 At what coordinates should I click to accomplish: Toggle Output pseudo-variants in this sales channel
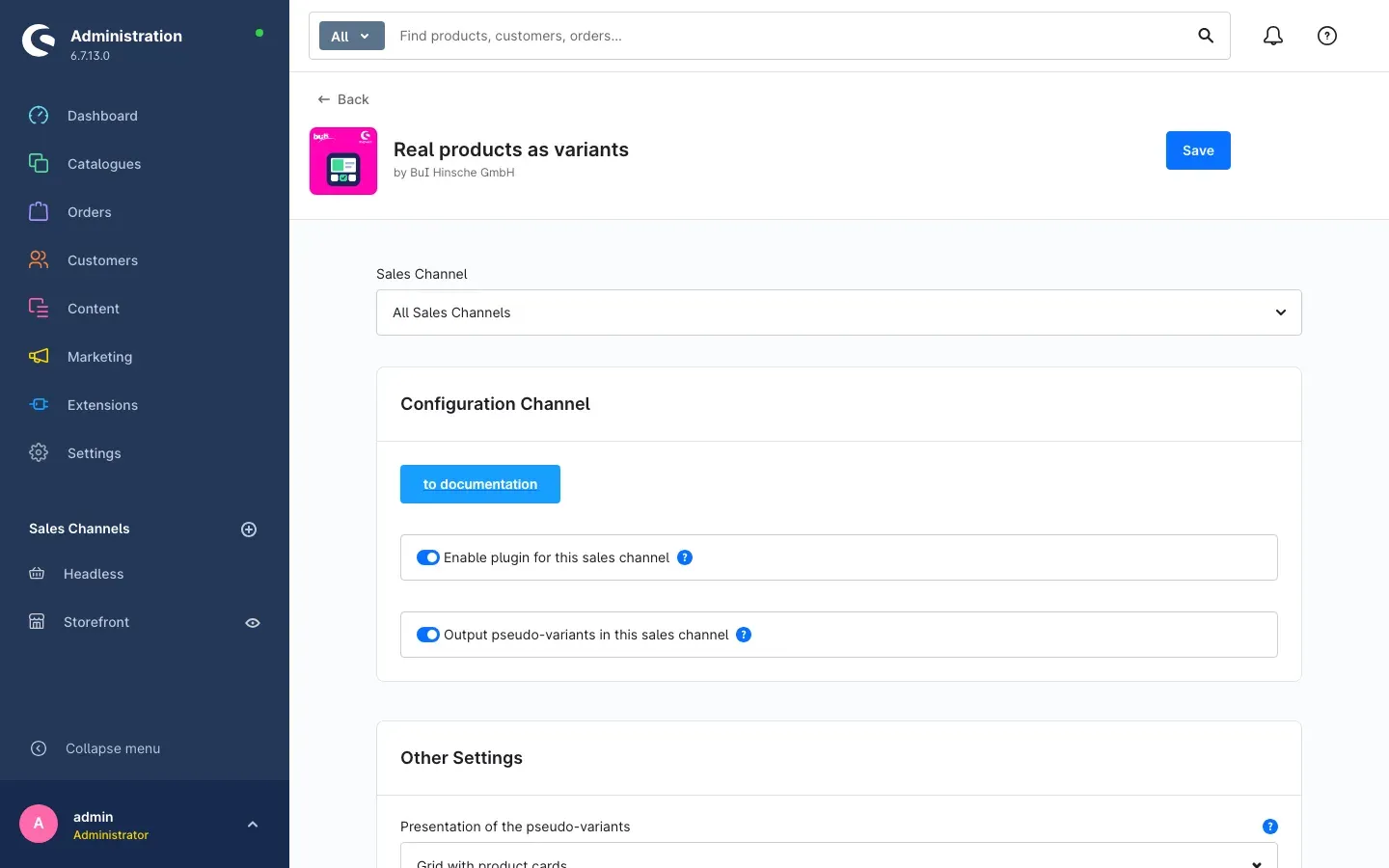coord(428,635)
